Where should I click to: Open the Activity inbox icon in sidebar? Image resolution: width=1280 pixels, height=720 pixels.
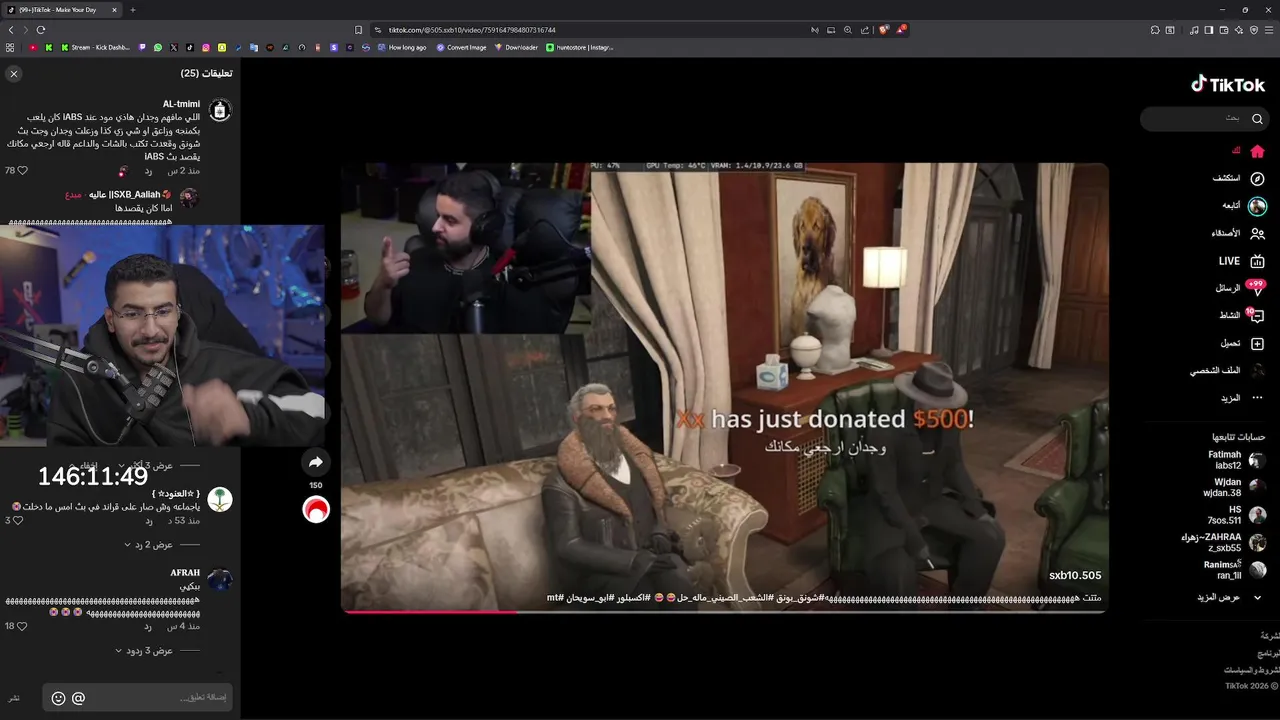1257,316
